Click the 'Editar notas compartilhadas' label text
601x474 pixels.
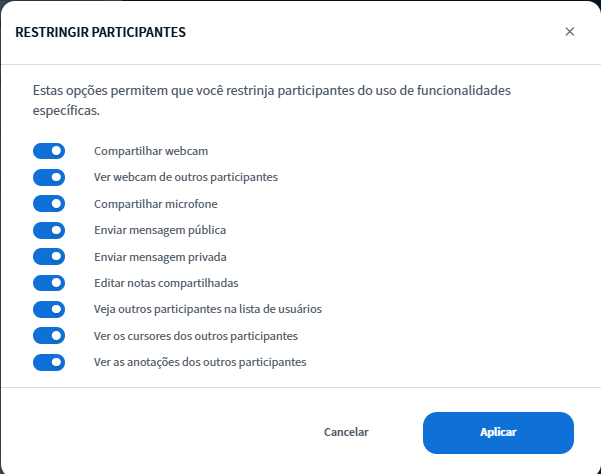pyautogui.click(x=166, y=283)
